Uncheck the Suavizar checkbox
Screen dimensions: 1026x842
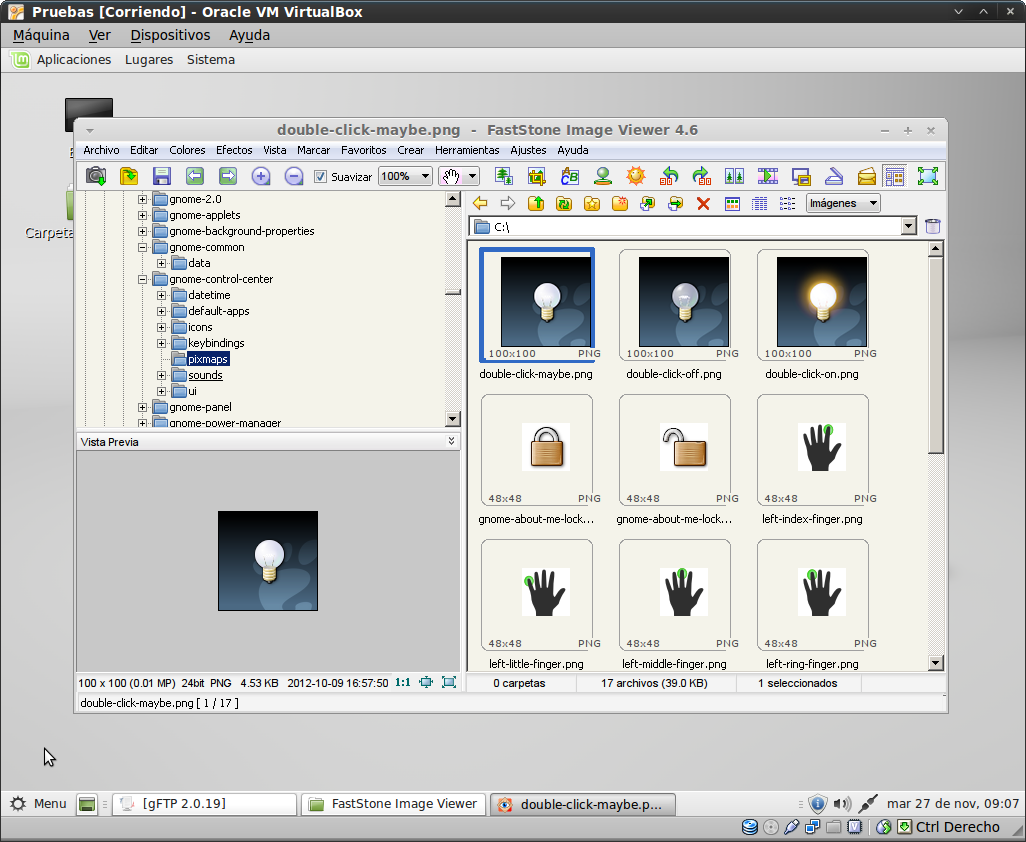[320, 177]
